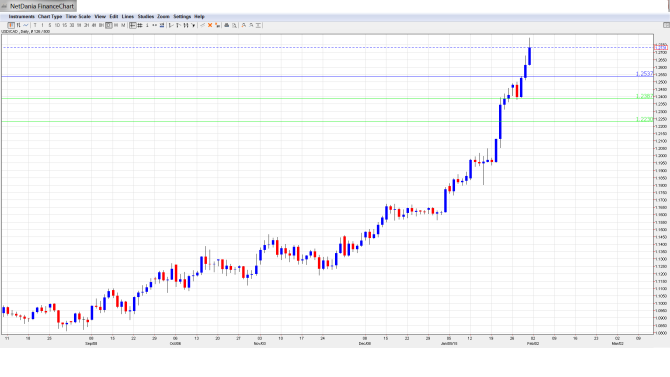Click the 1.2387 green line label

point(644,96)
